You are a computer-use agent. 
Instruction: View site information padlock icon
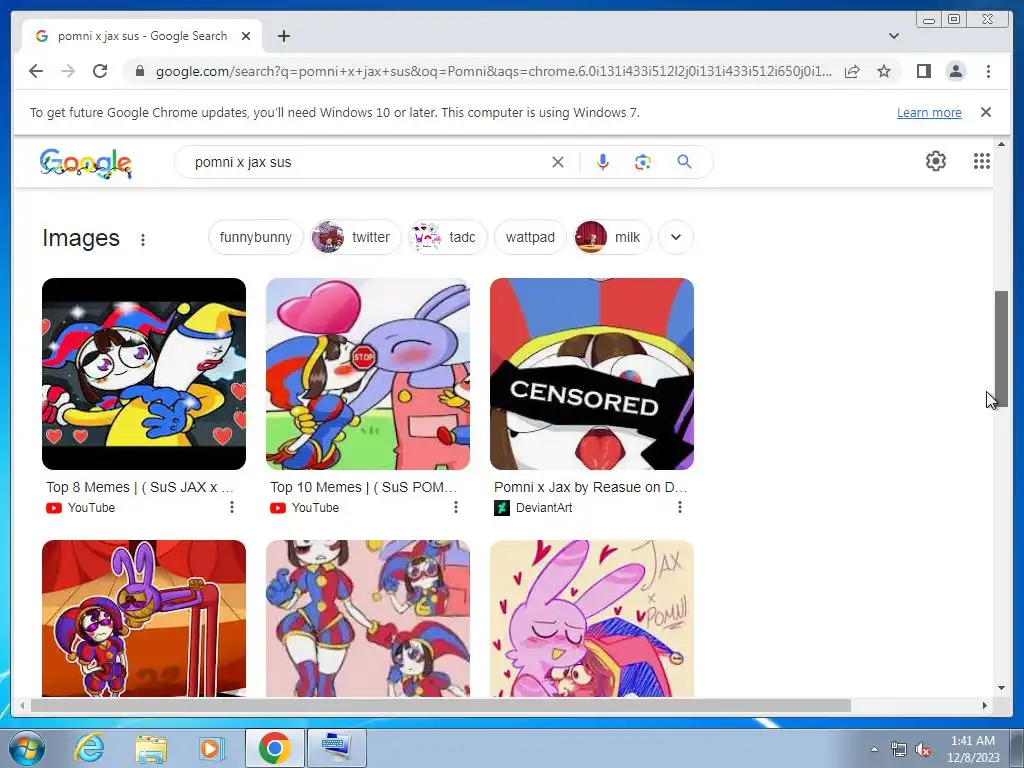(140, 71)
